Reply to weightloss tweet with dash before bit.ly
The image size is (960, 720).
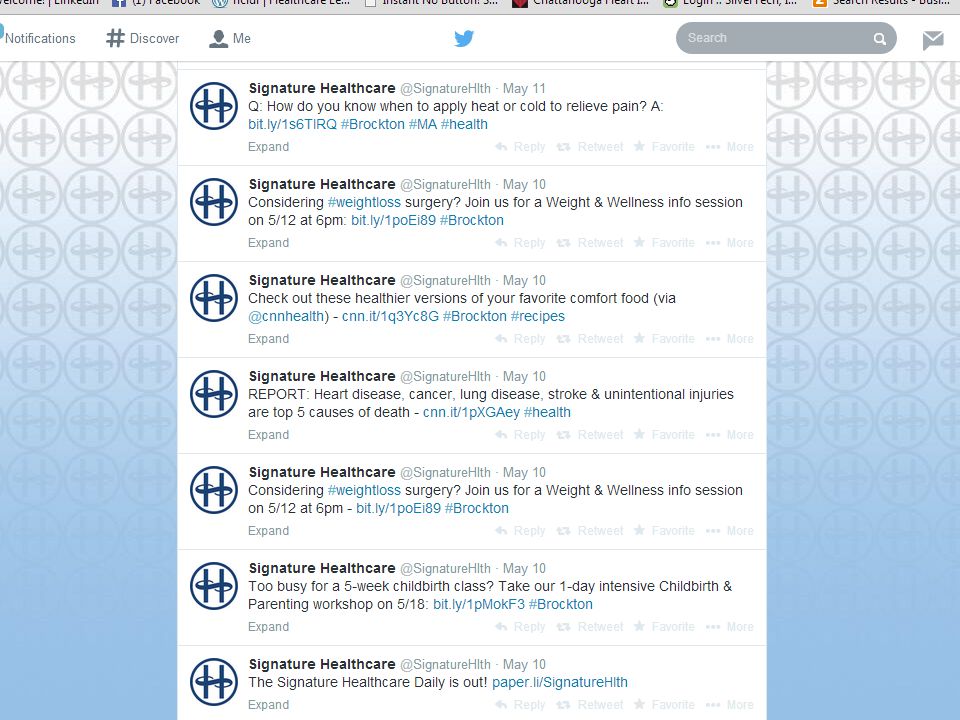[x=520, y=531]
